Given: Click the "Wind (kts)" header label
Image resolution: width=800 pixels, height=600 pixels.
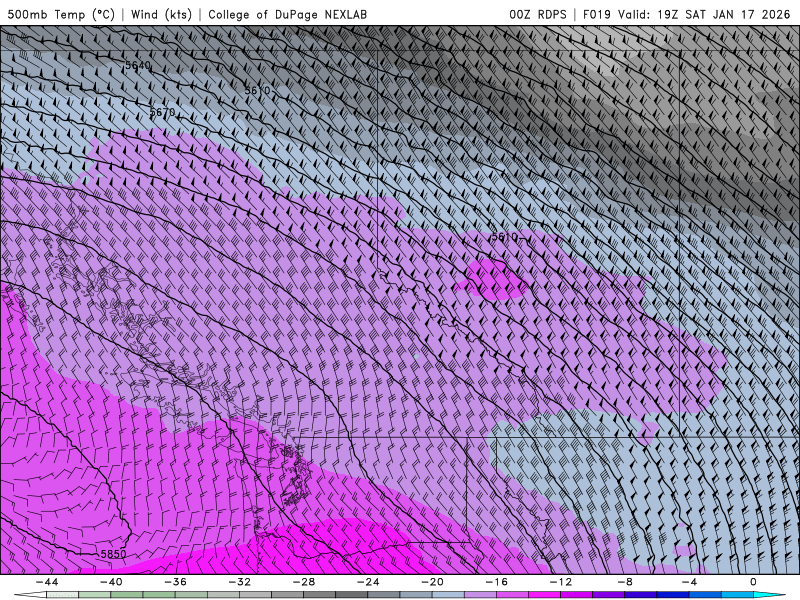Looking at the screenshot, I should pyautogui.click(x=161, y=14).
